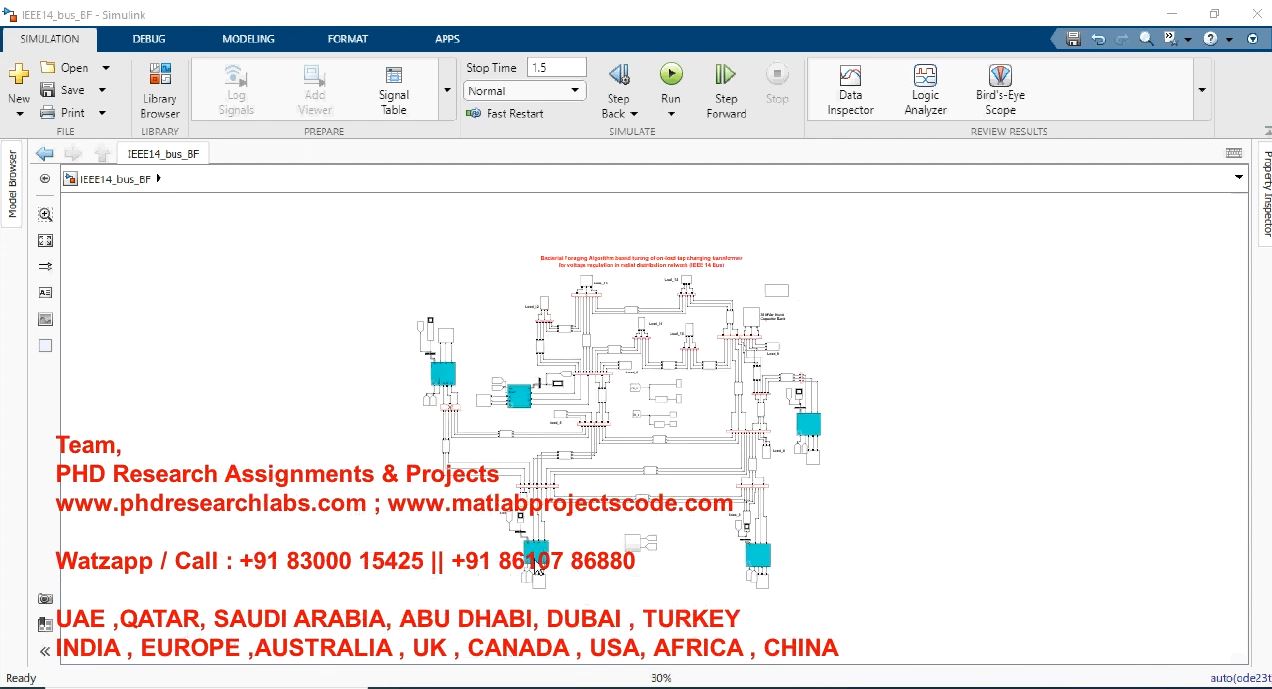Click the Open file button
The width and height of the screenshot is (1272, 689).
point(65,68)
